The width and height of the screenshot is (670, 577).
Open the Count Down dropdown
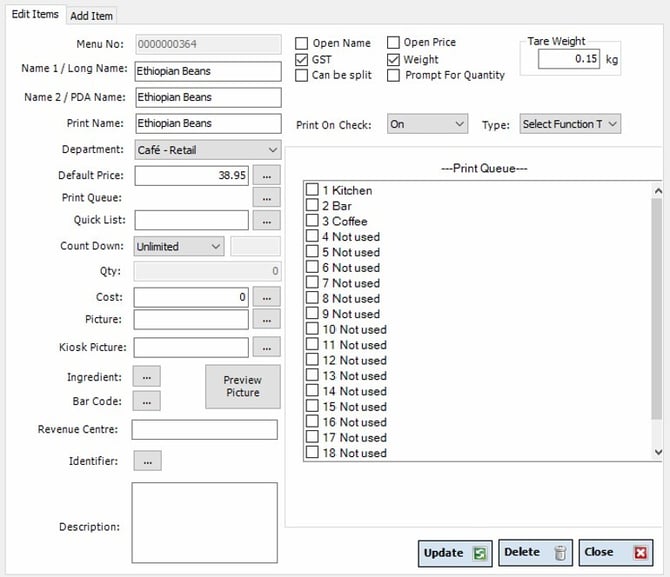point(179,246)
